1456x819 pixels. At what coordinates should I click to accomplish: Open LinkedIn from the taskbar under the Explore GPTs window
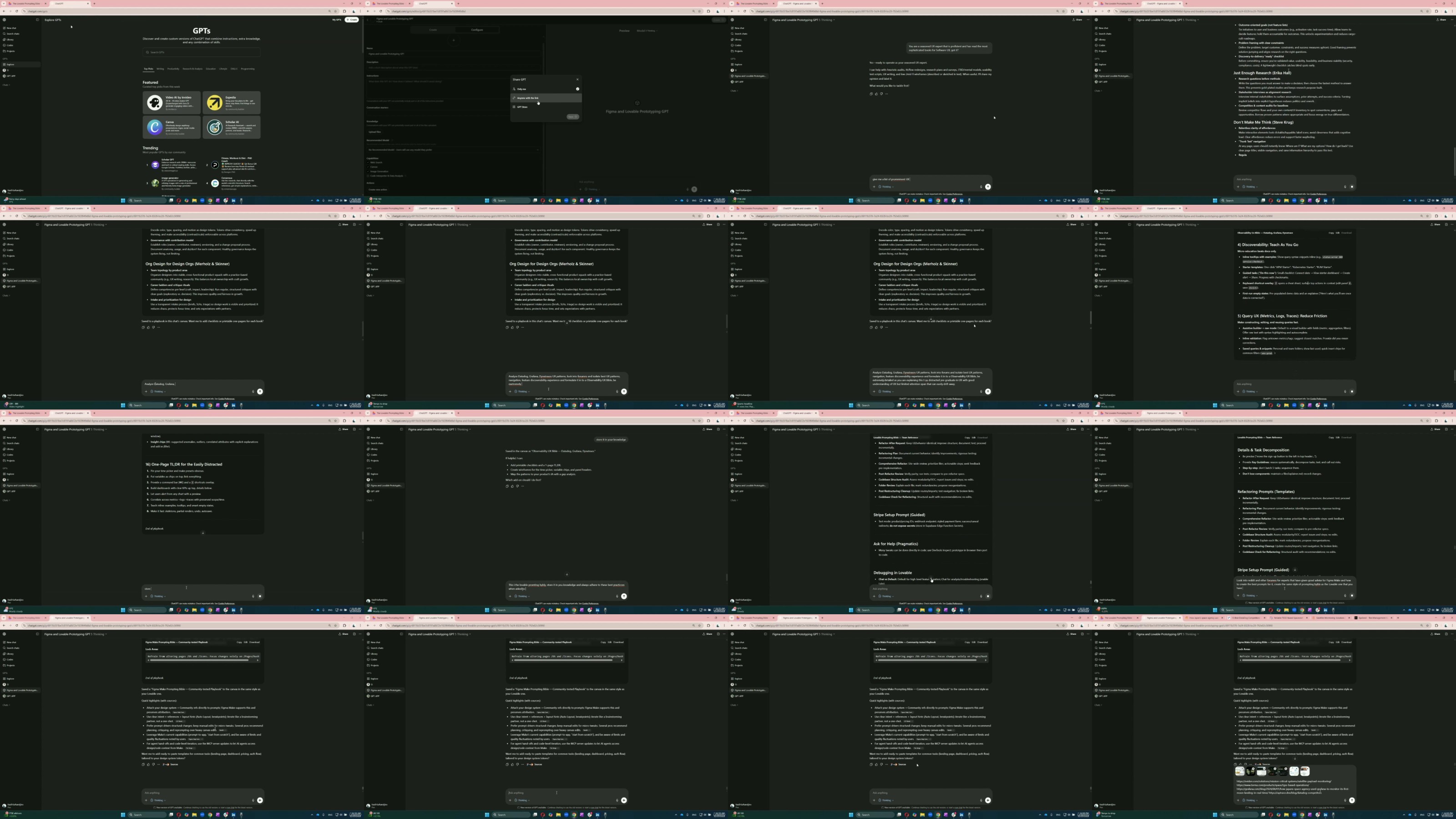tap(233, 200)
